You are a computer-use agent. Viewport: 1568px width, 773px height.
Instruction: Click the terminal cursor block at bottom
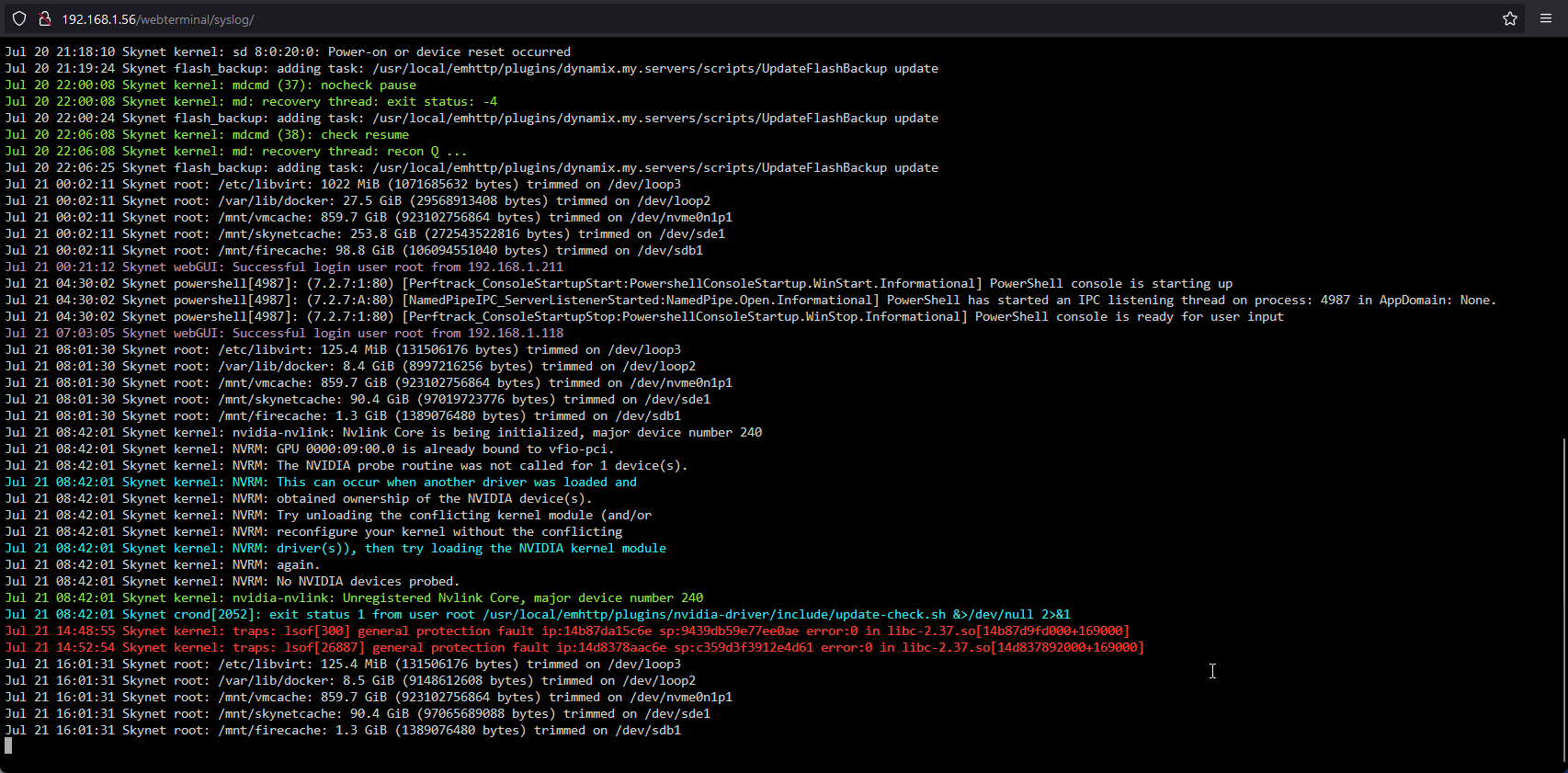click(8, 745)
